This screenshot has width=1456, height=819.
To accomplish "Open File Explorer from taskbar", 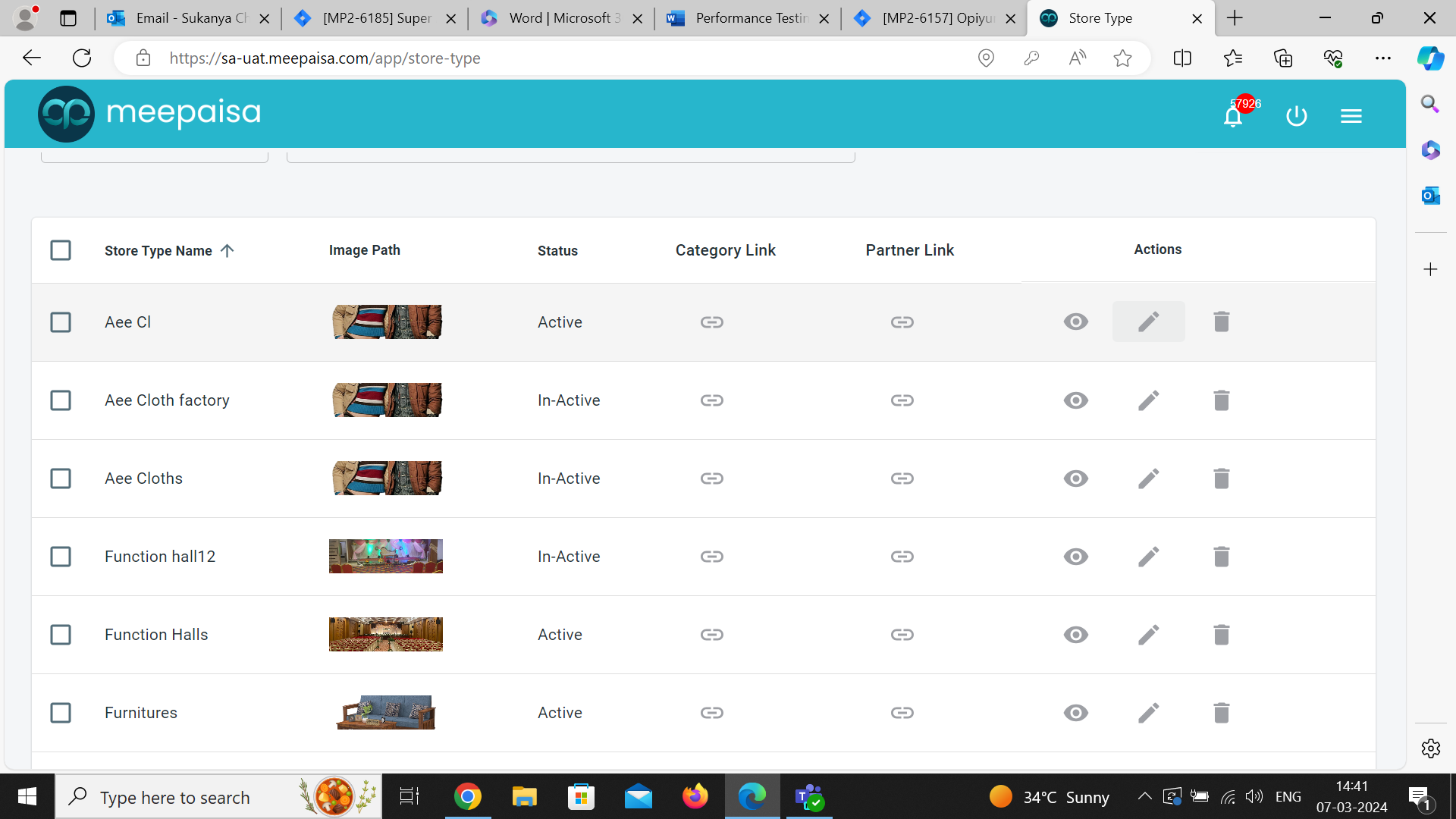I will 525,797.
